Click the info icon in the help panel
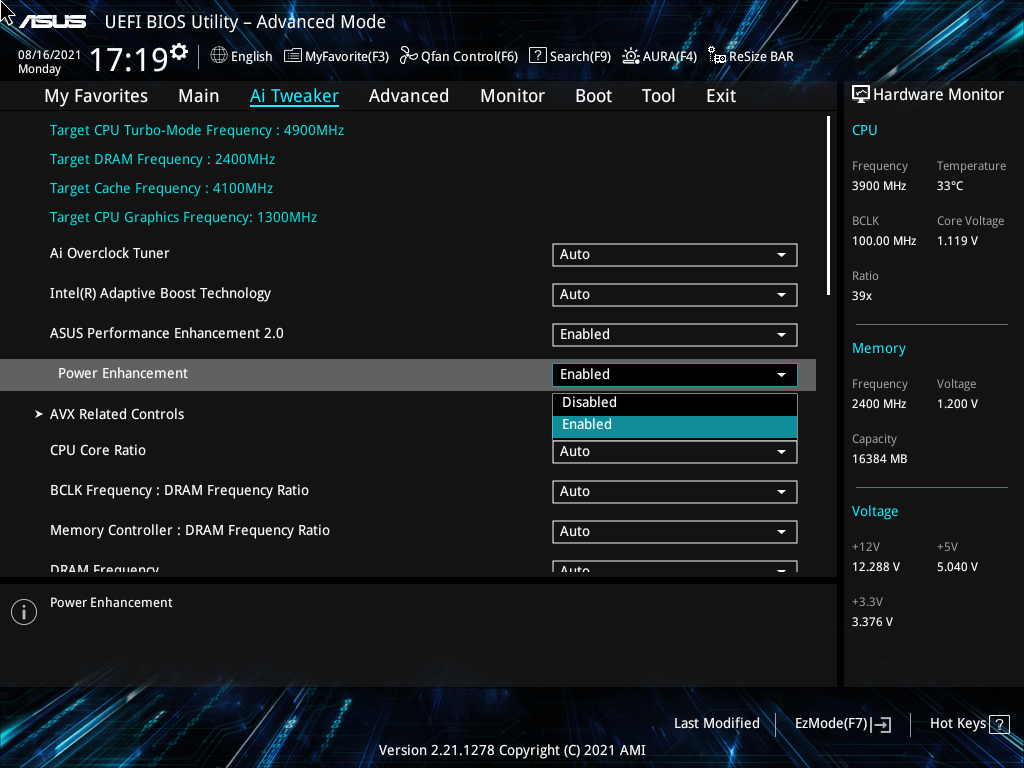 [x=24, y=612]
